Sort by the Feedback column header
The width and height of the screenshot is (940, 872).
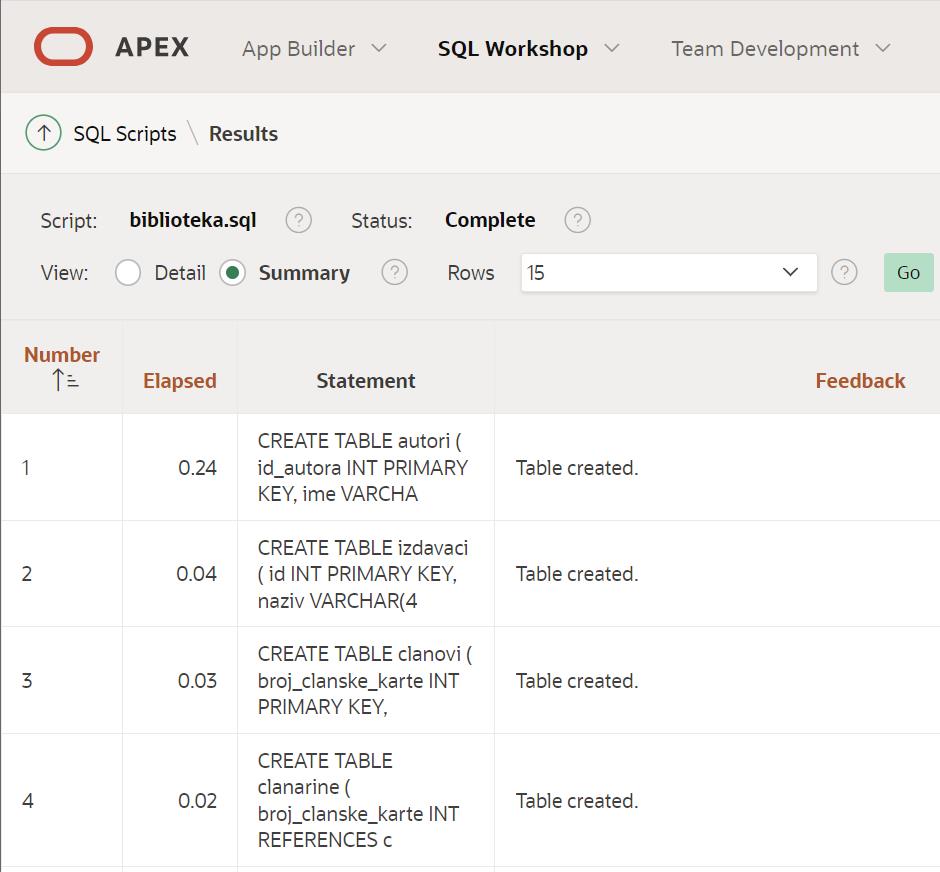point(859,380)
